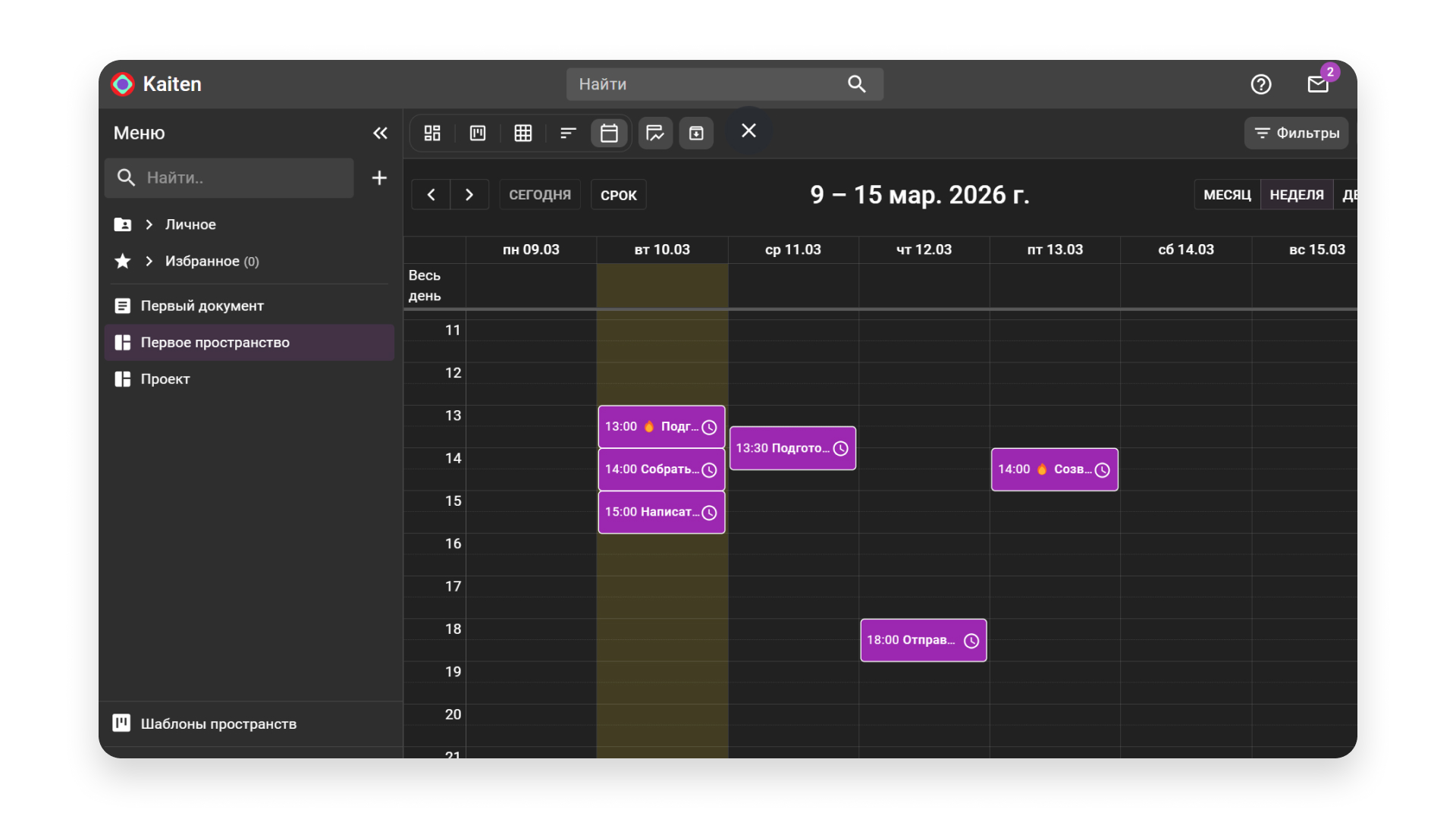Switch to the table view icon

pyautogui.click(x=523, y=133)
